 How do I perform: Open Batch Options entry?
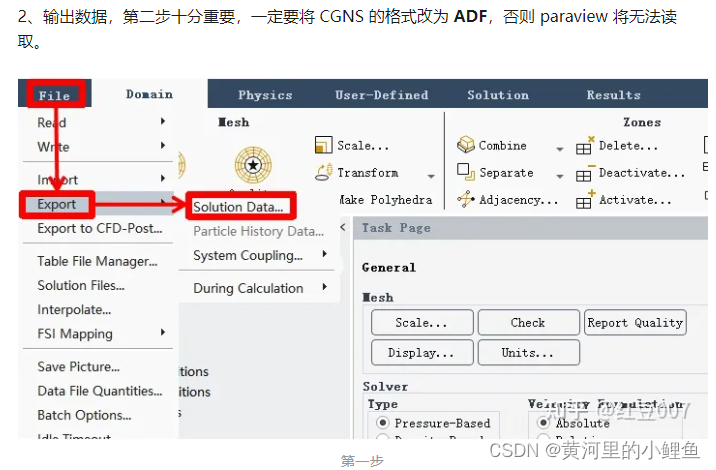84,415
